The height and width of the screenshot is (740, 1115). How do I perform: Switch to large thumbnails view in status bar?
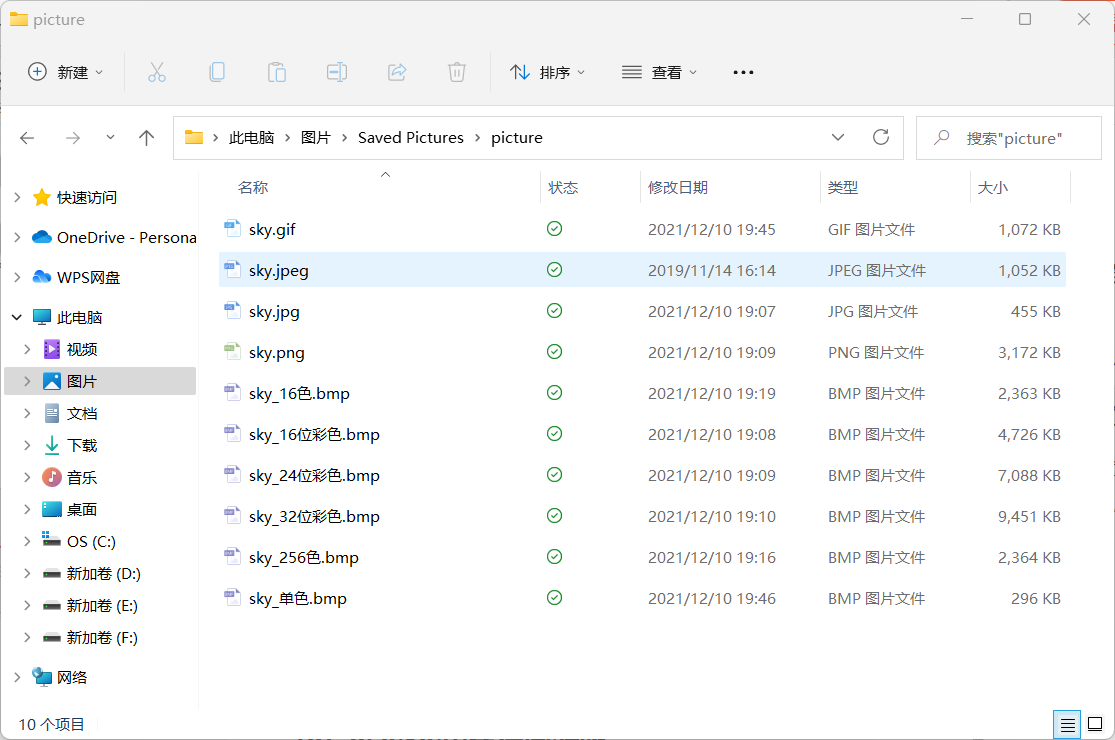1095,724
